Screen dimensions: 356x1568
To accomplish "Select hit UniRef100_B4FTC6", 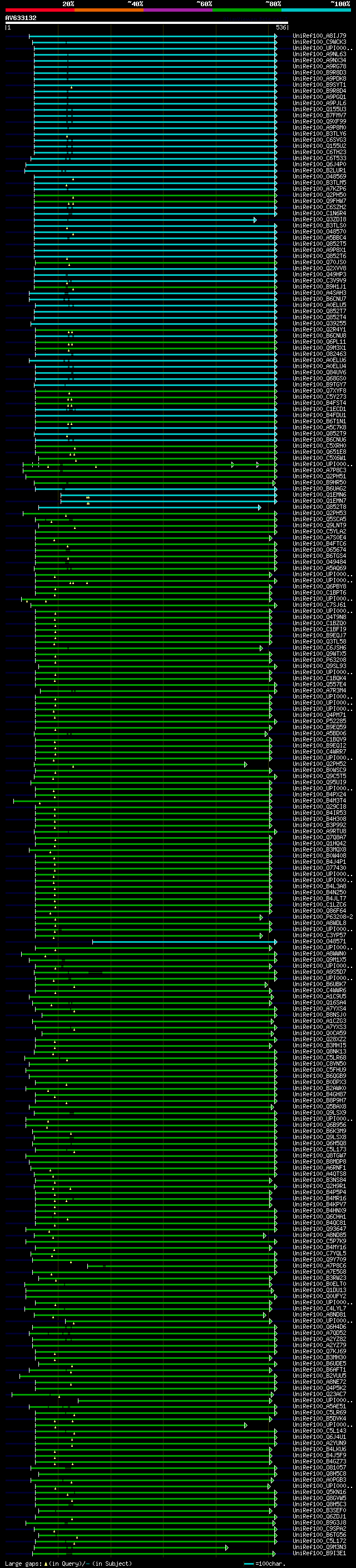I will pos(319,543).
